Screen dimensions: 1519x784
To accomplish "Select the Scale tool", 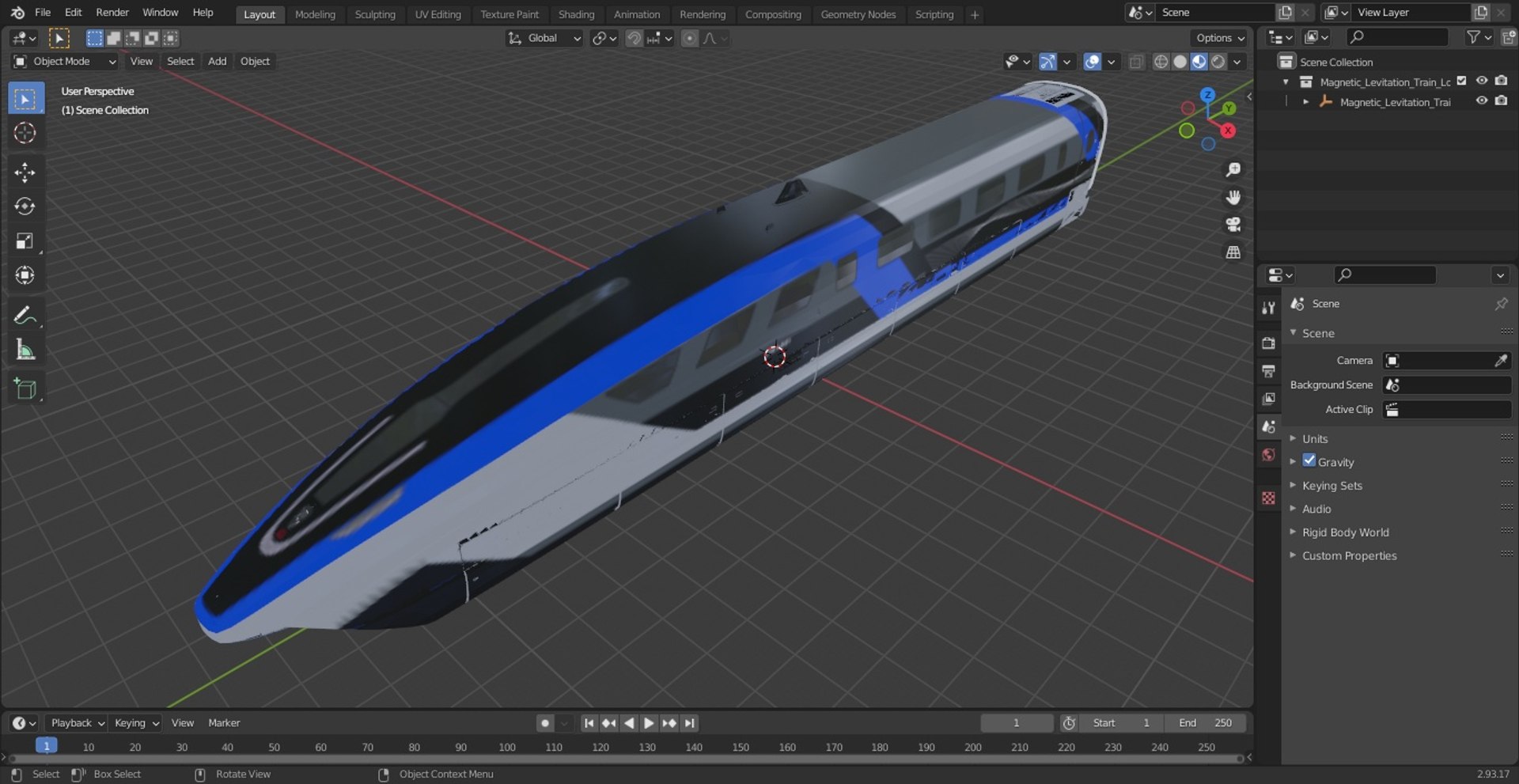I will (25, 241).
